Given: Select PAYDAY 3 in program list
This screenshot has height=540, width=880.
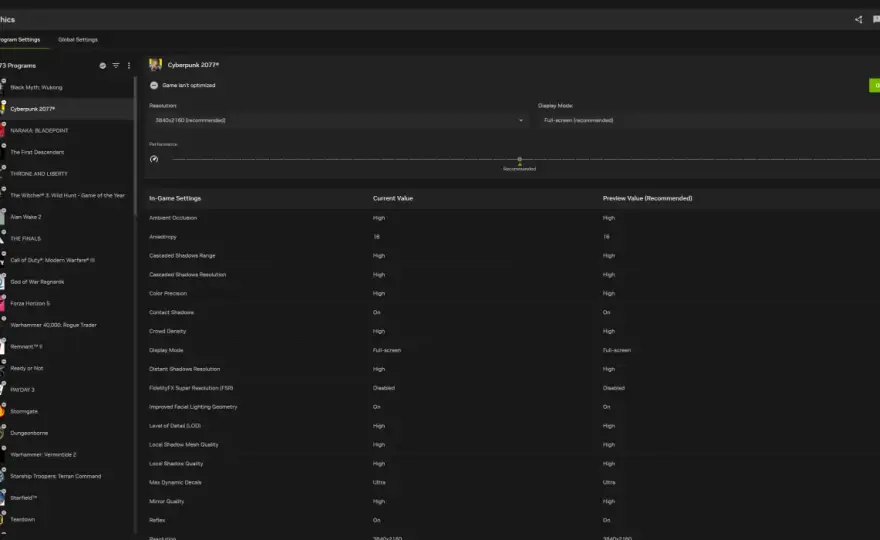Looking at the screenshot, I should tap(67, 390).
